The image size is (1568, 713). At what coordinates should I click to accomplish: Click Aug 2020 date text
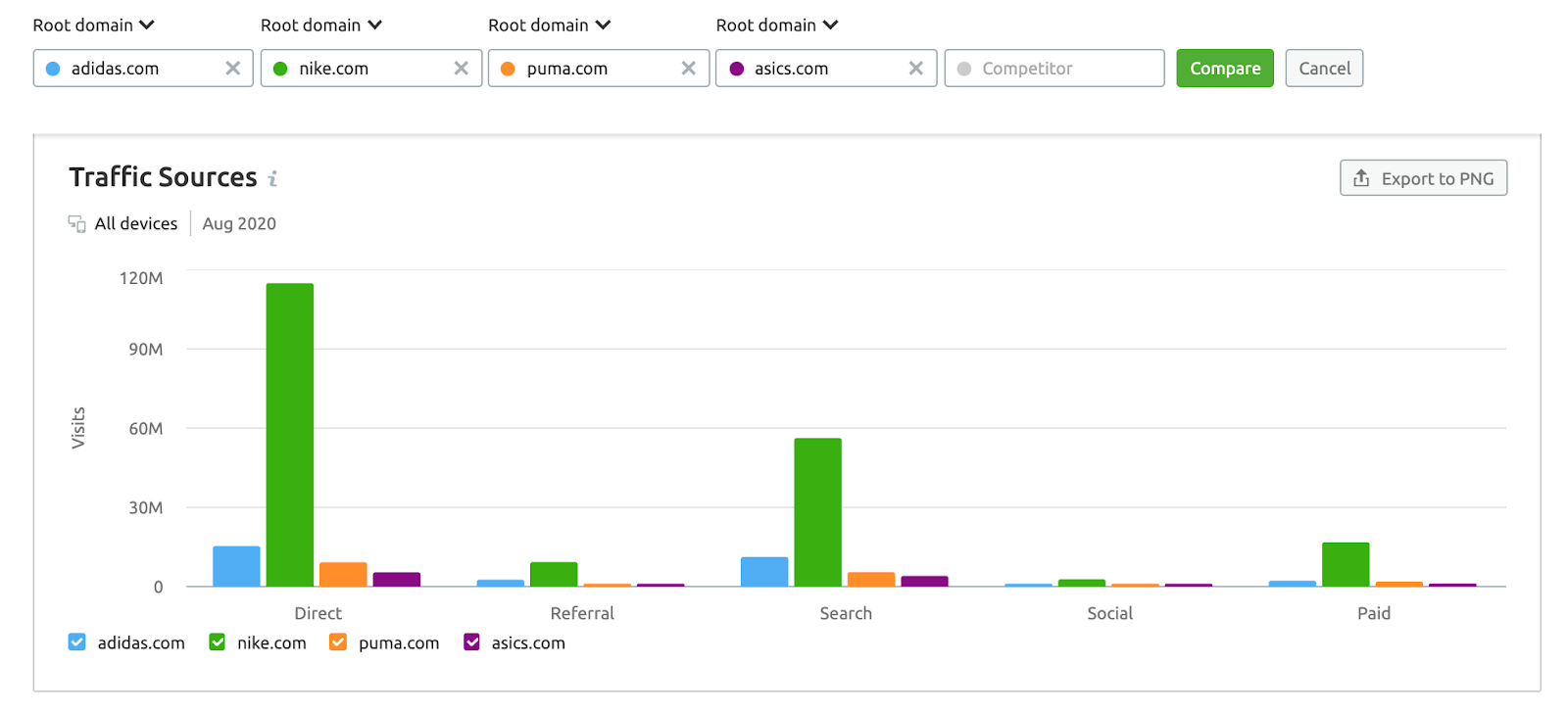click(x=239, y=224)
